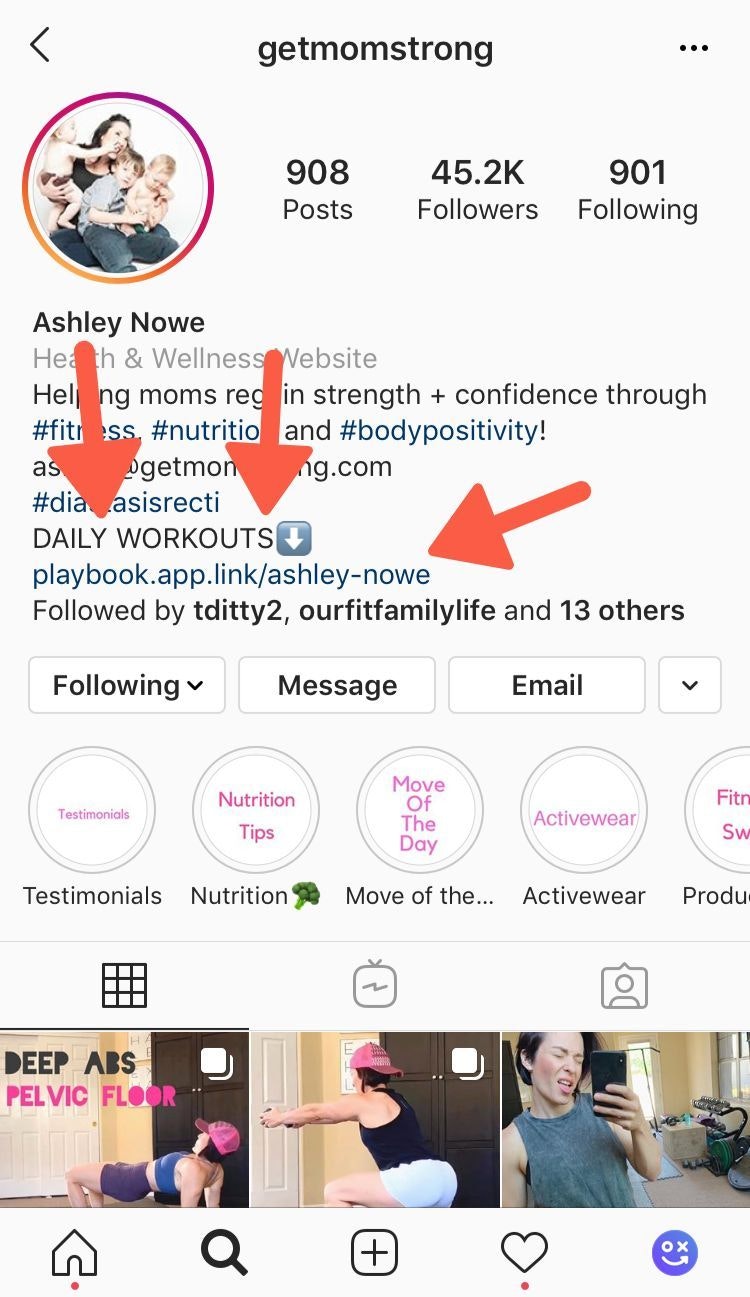
Task: Open the Home feed icon
Action: [75, 1251]
